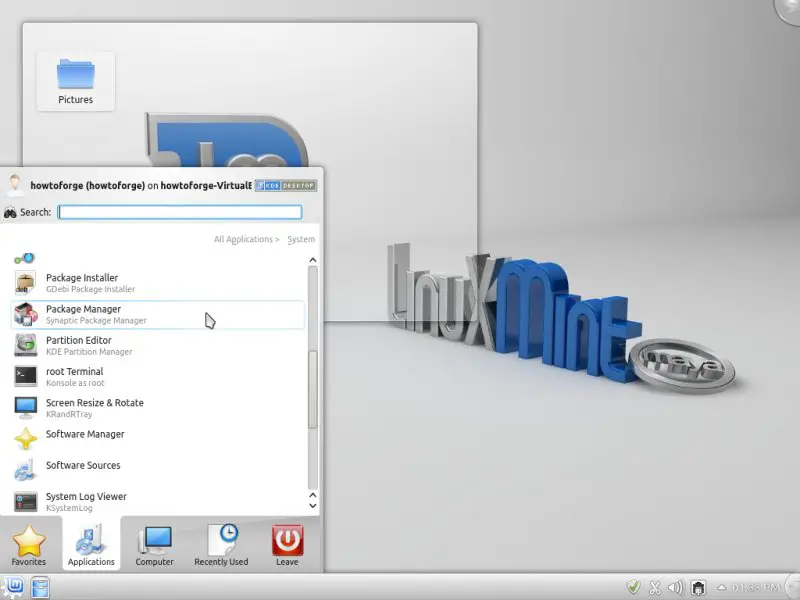Image resolution: width=800 pixels, height=600 pixels.
Task: Launch Package Installer (GDebi)
Action: pyautogui.click(x=158, y=283)
